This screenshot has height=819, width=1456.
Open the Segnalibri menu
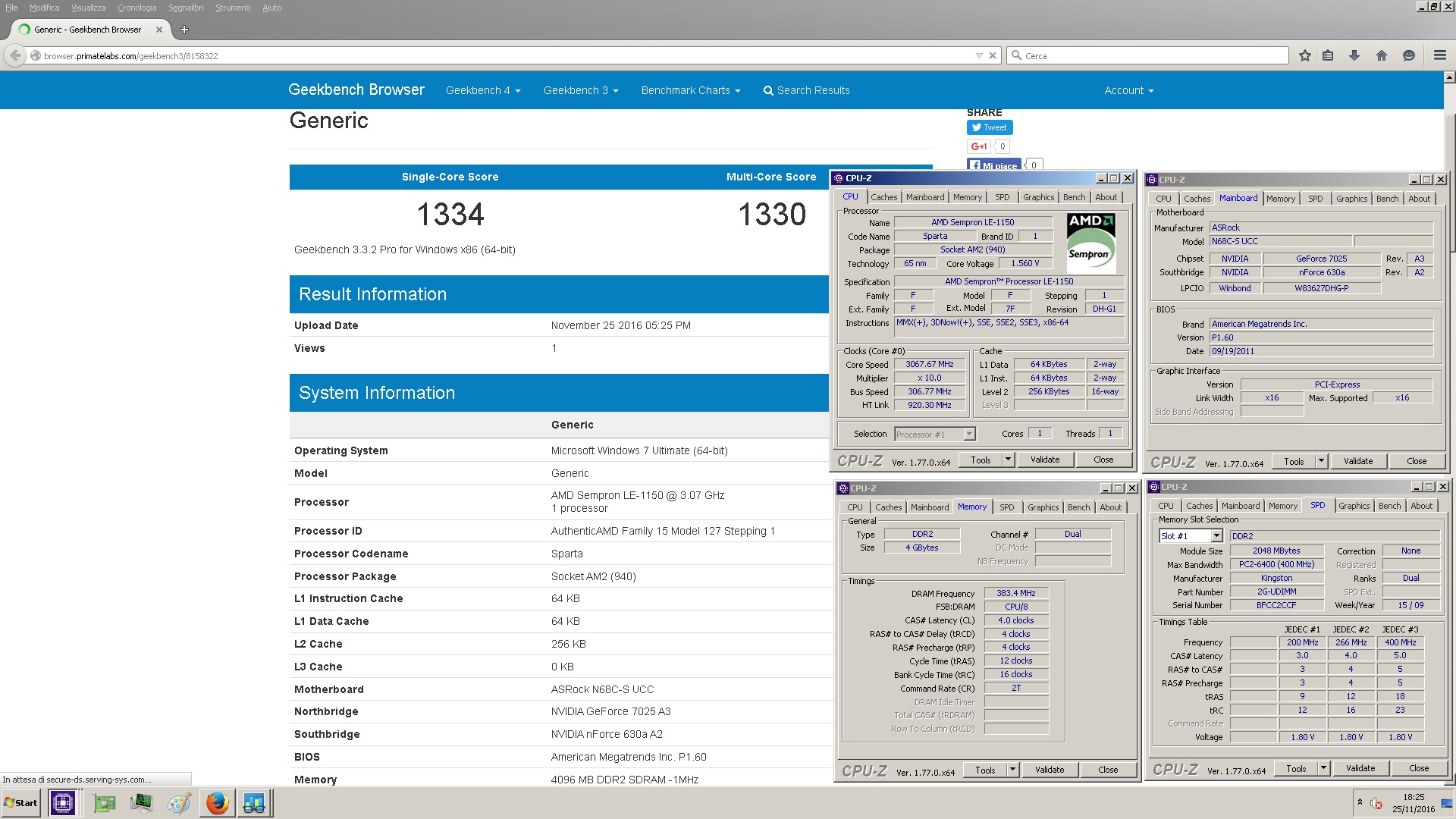pos(186,8)
